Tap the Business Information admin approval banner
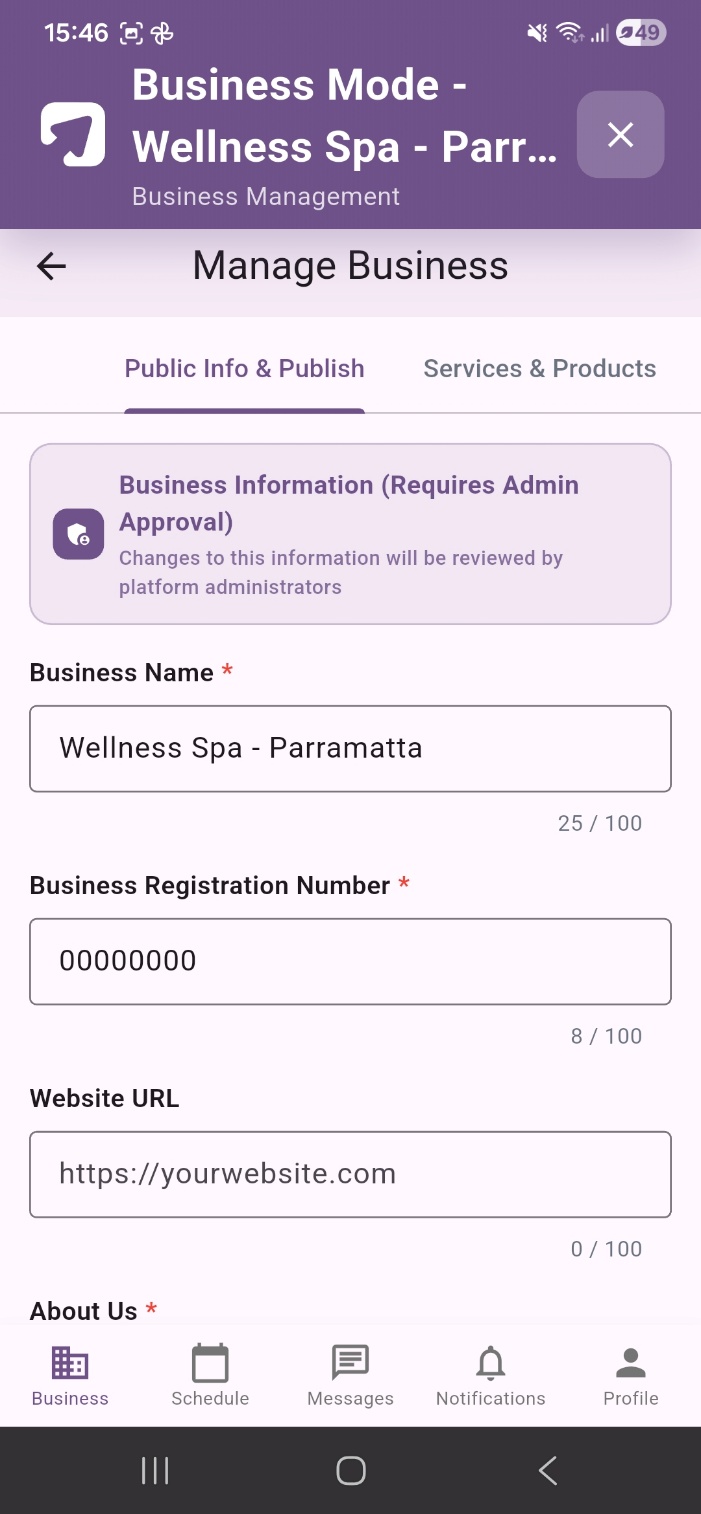 (350, 534)
